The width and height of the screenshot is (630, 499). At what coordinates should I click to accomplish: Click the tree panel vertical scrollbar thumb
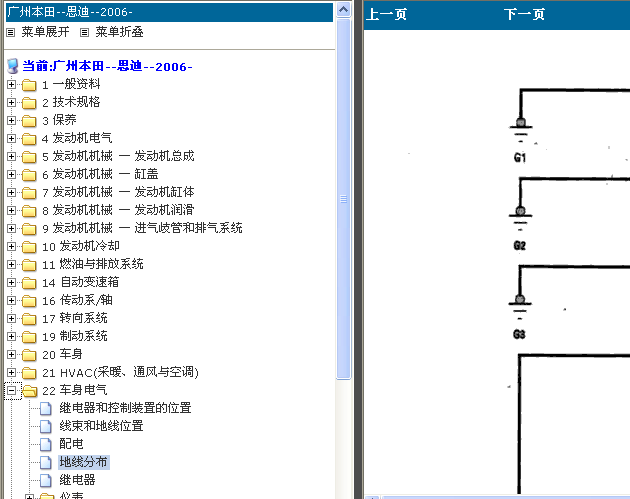click(x=344, y=199)
